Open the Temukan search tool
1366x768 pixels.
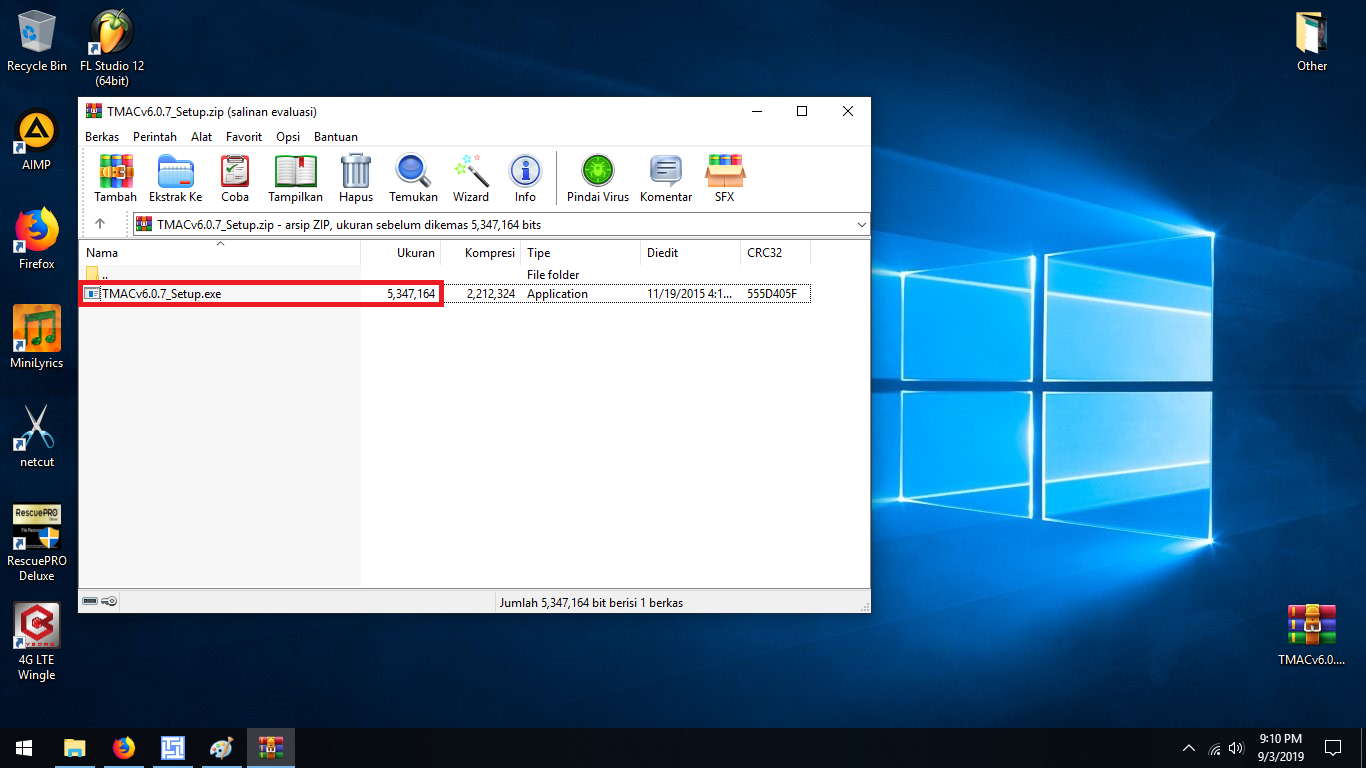(x=413, y=179)
